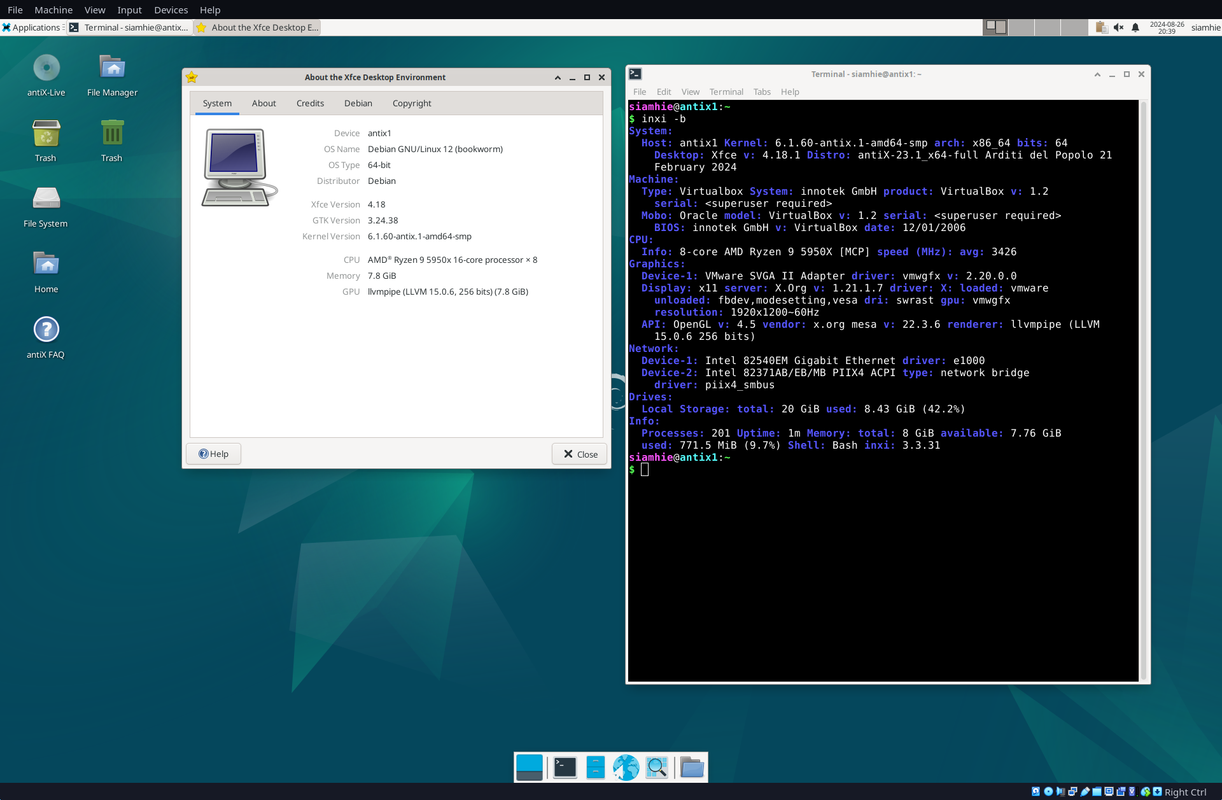Screen dimensions: 1222x800
Task: Click the VirtualBox shared folders status icon
Action: [1097, 792]
